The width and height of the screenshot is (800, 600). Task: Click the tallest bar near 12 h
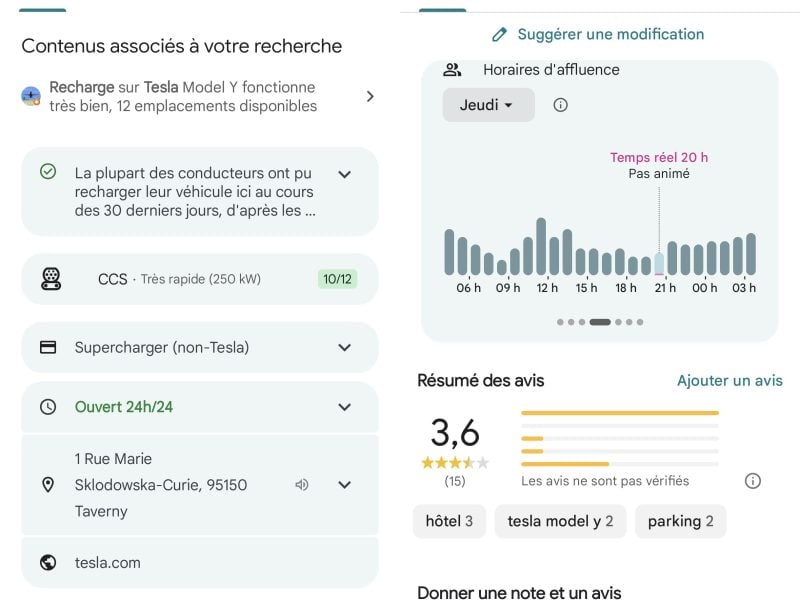541,246
